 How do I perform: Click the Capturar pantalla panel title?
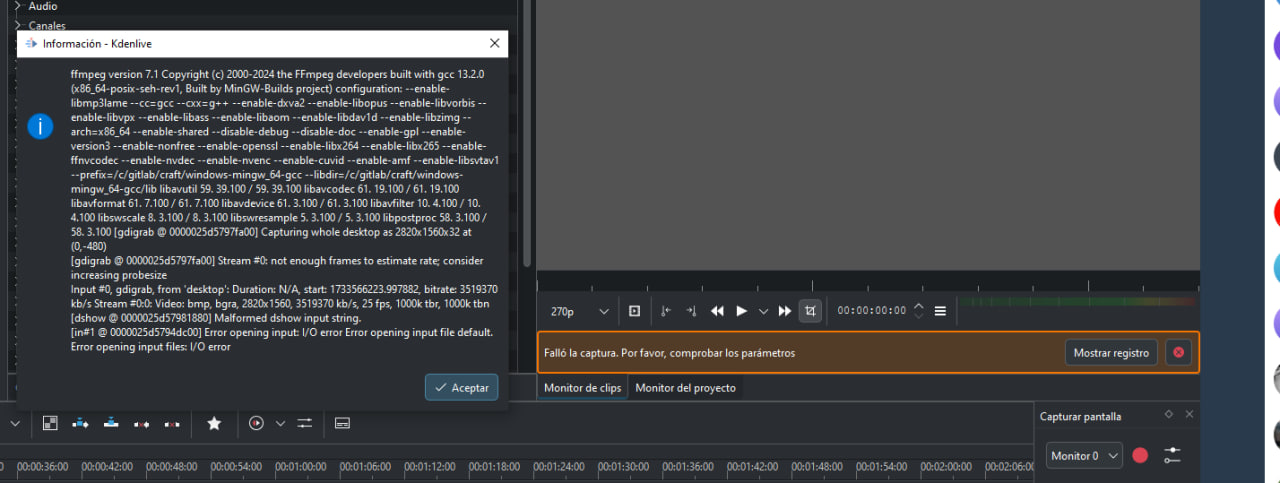pyautogui.click(x=1080, y=416)
